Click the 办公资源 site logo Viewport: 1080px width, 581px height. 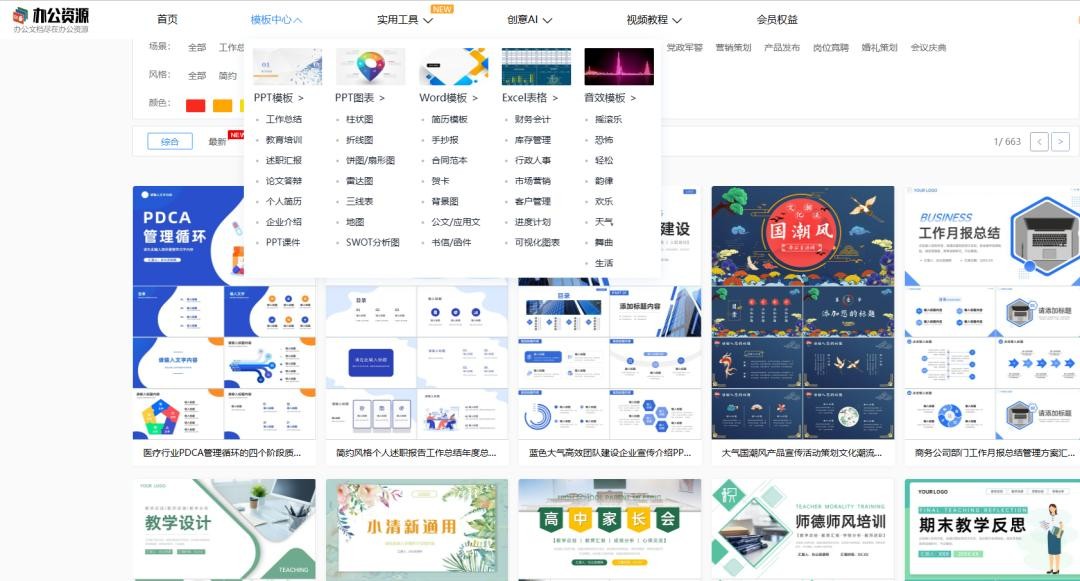click(x=51, y=20)
